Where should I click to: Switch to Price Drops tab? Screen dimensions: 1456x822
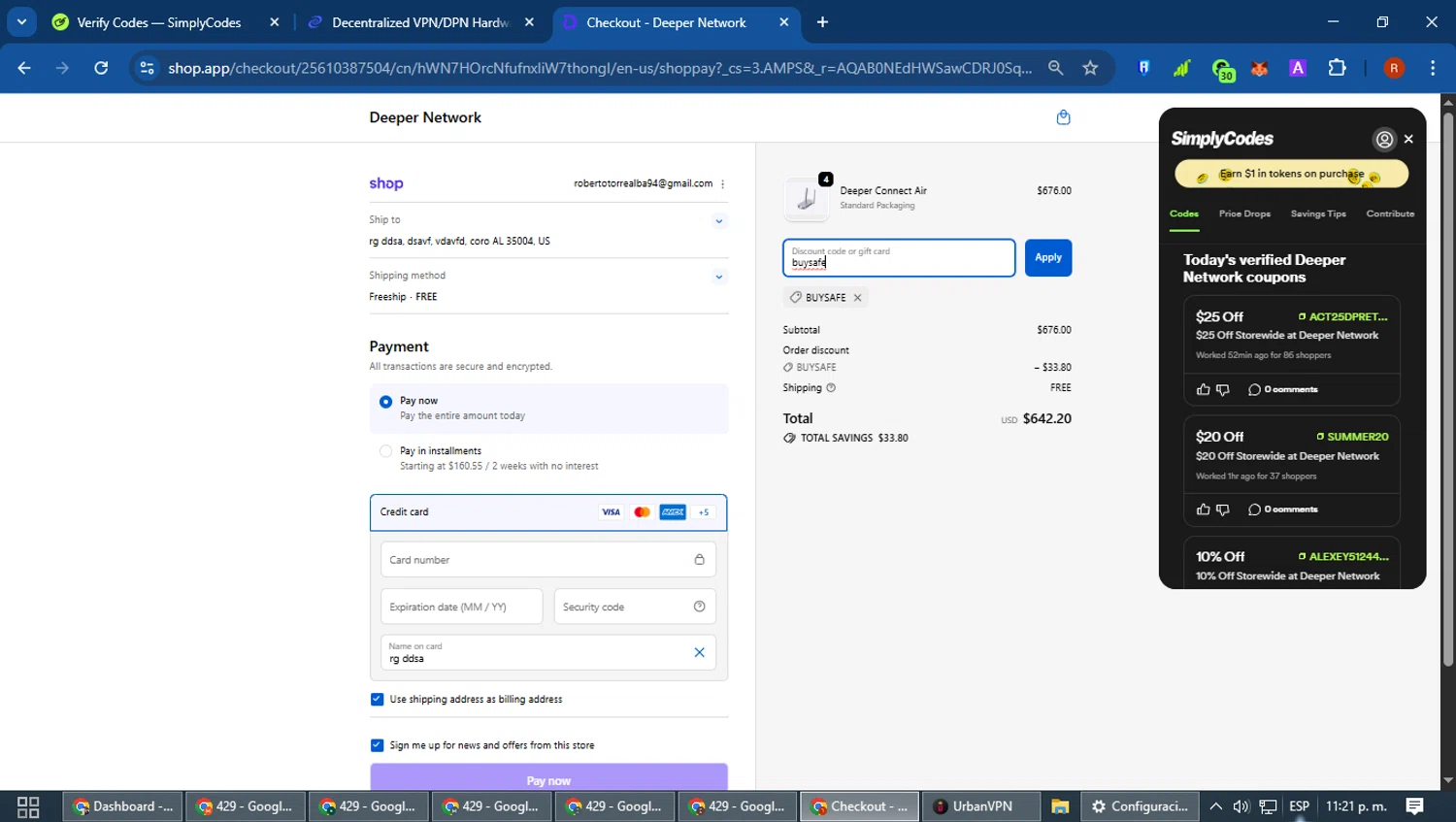[x=1244, y=214]
